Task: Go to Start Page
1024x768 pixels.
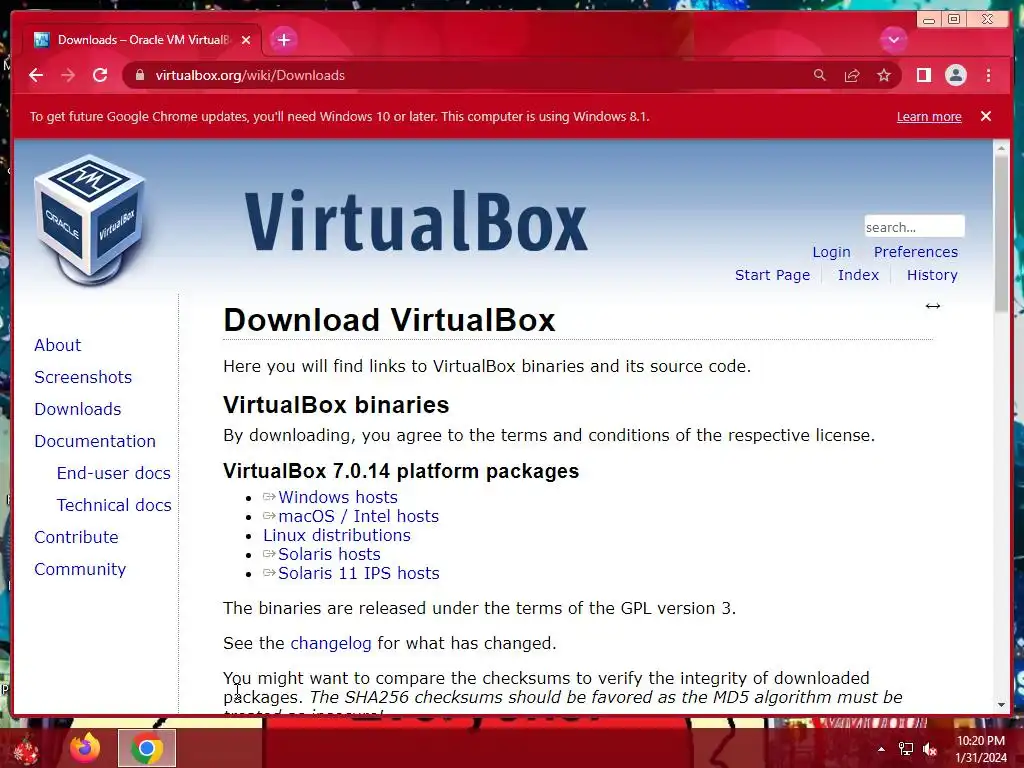Action: pos(772,275)
